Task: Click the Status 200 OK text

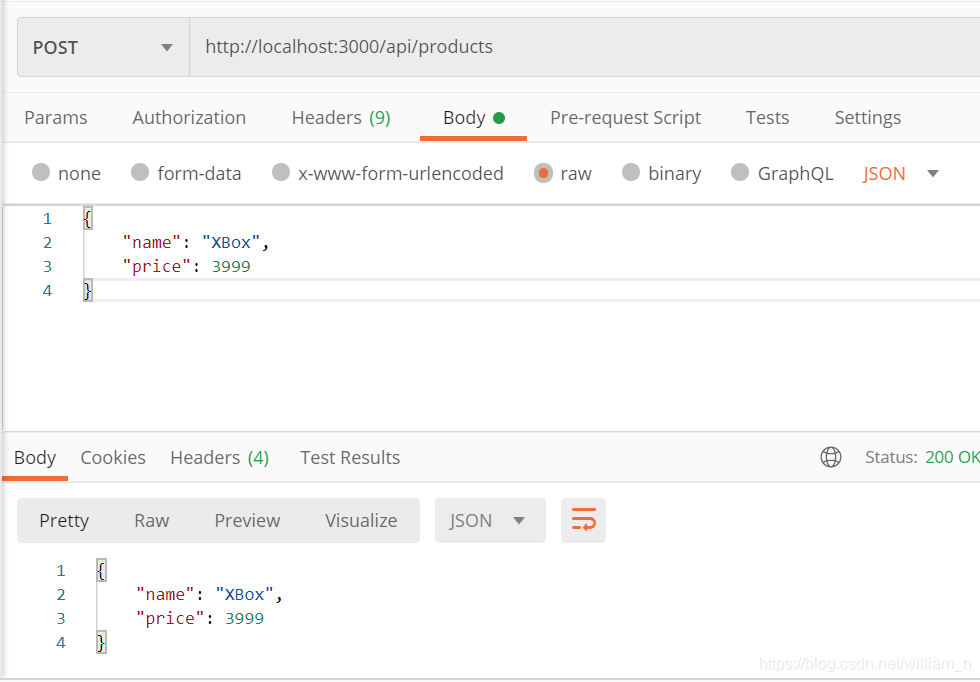Action: pos(922,457)
